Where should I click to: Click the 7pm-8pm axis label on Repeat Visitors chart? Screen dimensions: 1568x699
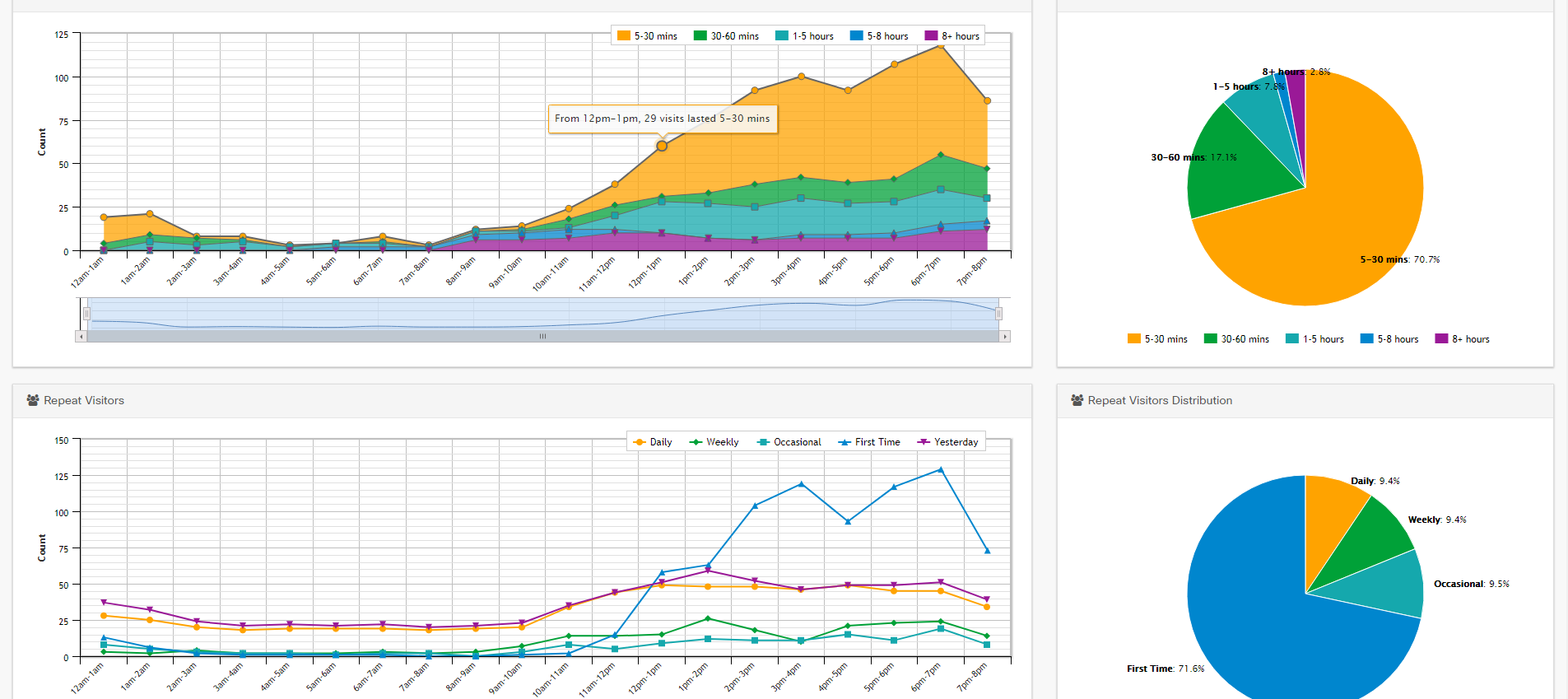(x=971, y=678)
